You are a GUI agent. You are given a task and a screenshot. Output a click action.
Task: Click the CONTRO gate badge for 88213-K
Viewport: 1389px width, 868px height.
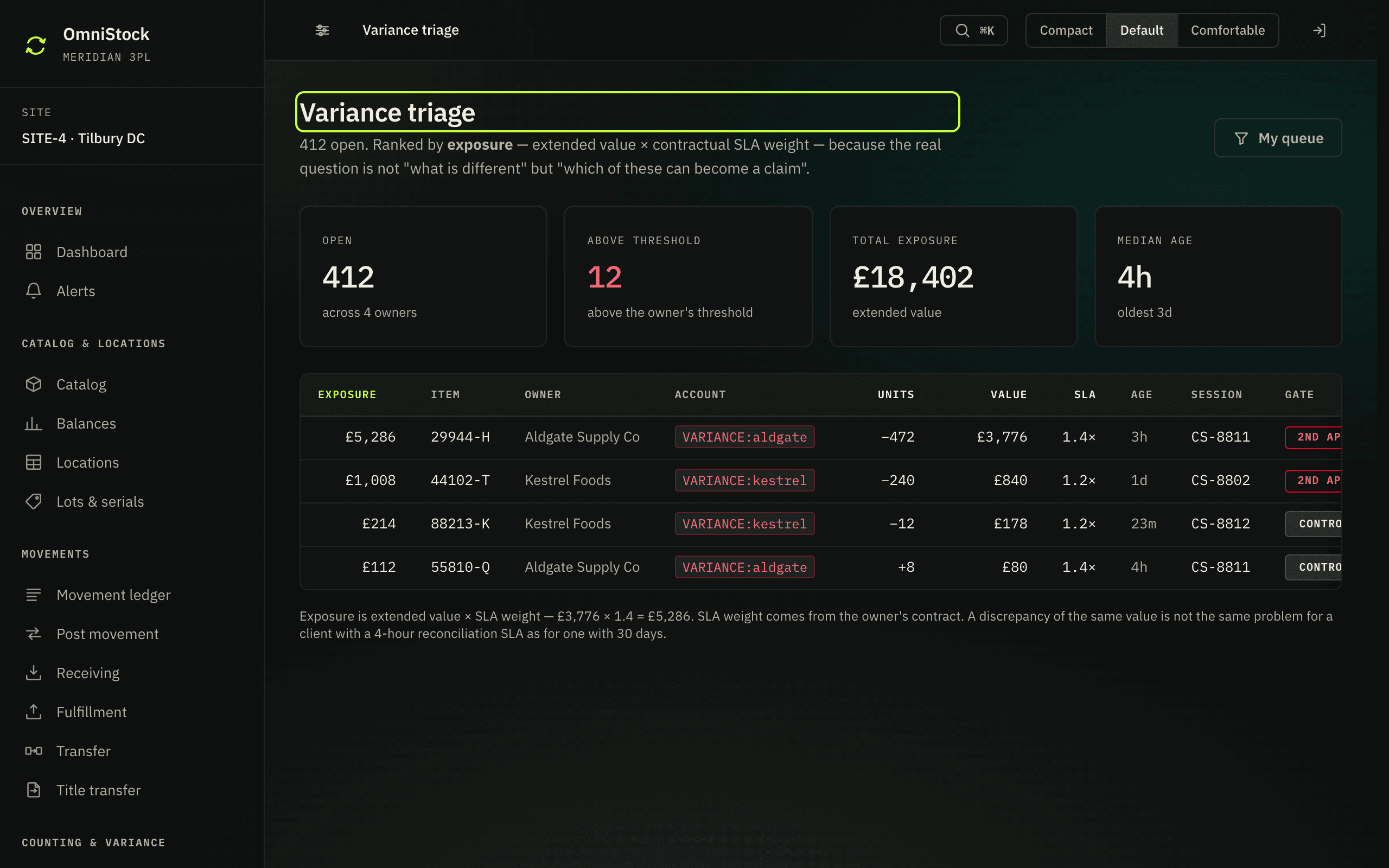(1314, 524)
